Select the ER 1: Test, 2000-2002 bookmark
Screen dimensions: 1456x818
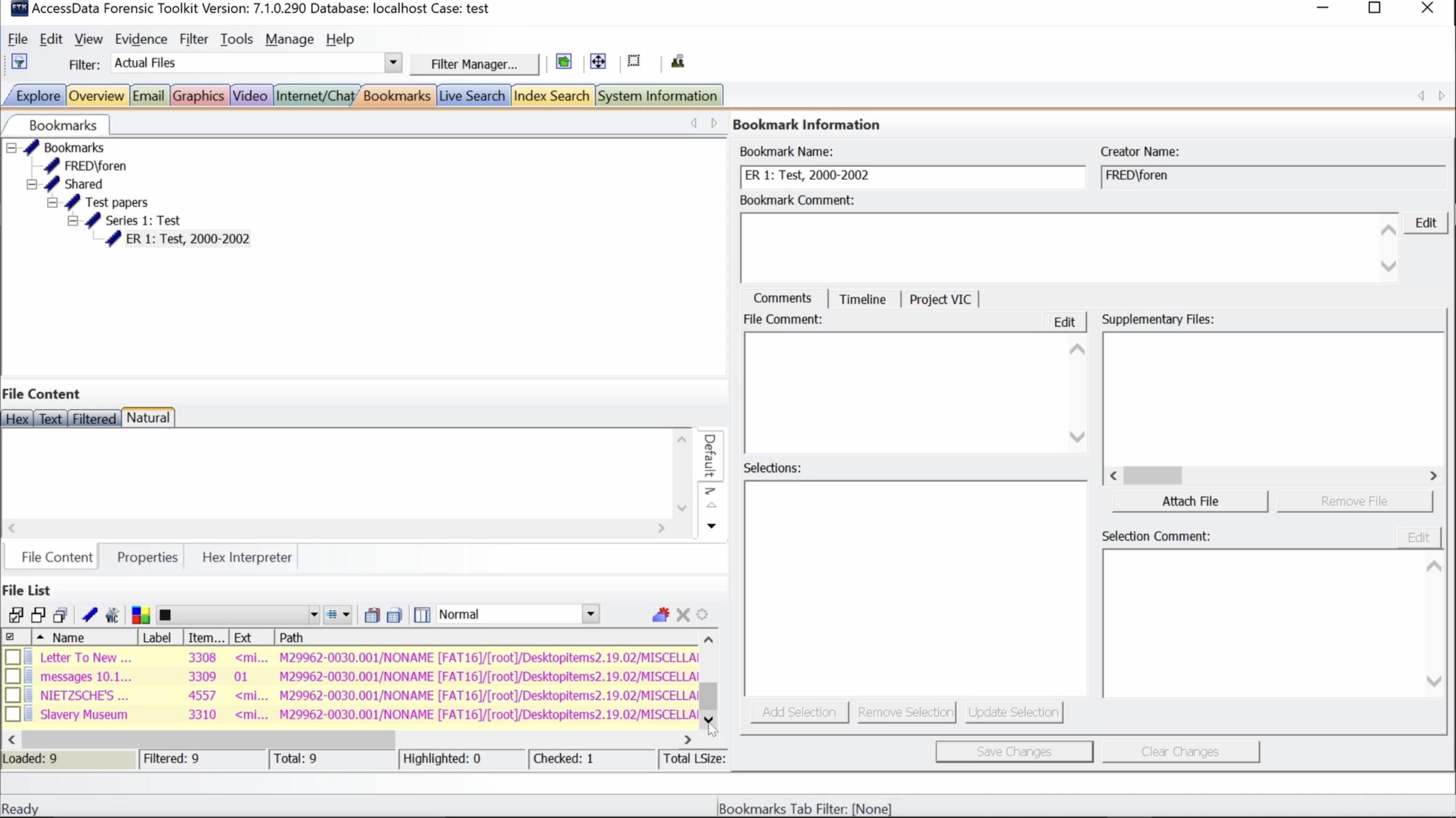coord(188,239)
